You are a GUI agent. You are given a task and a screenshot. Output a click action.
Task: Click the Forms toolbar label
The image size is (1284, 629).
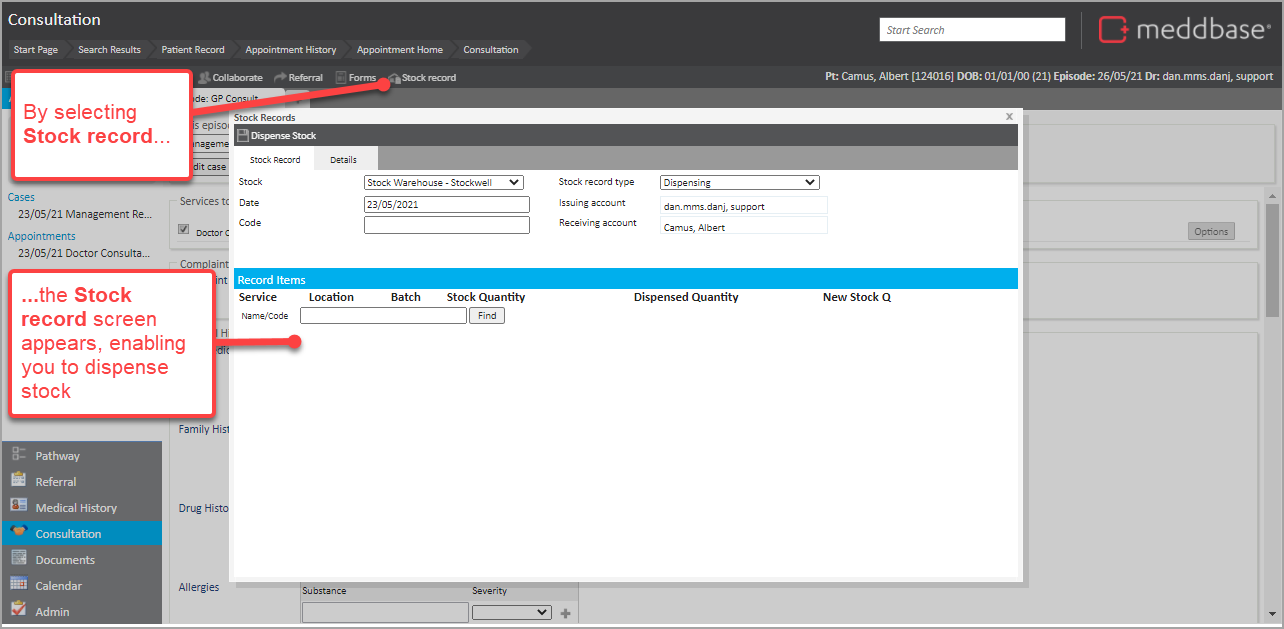pos(362,77)
